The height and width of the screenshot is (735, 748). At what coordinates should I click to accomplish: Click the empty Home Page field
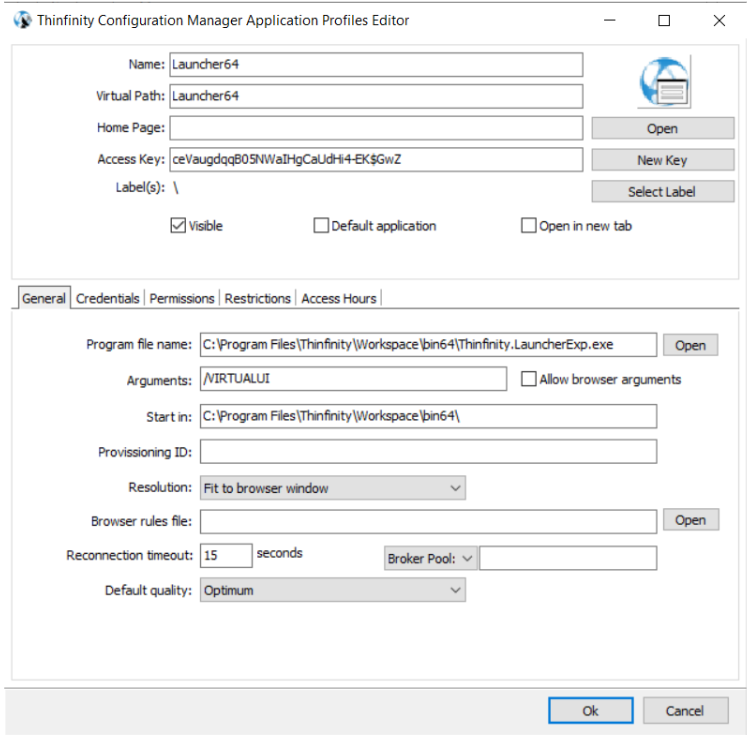(376, 128)
